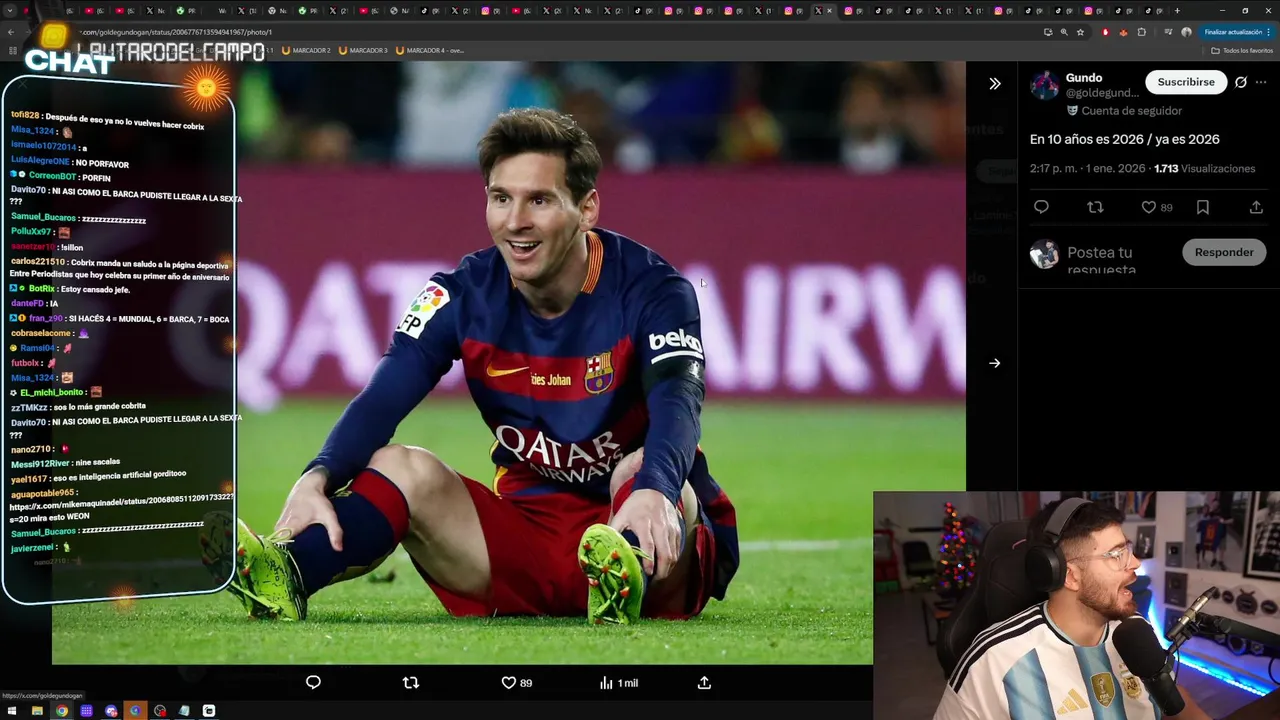
Task: Open the Windows Start button
Action: click(12, 711)
